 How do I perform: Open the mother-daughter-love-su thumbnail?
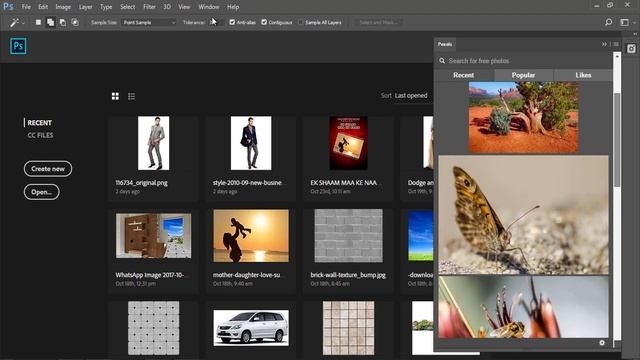tap(251, 236)
